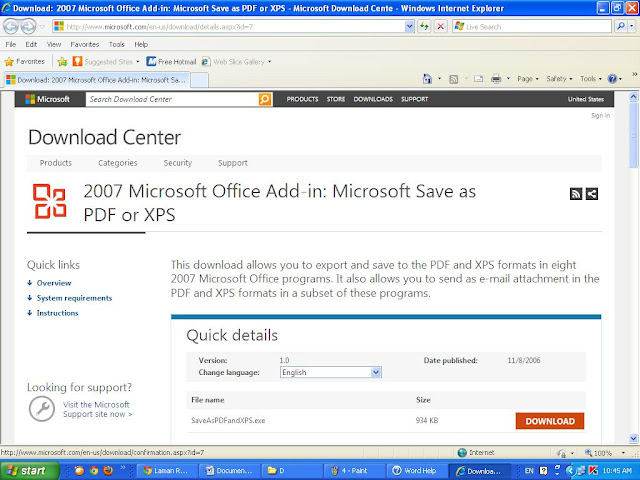Viewport: 640px width, 480px height.
Task: Click the share icon beside page title
Action: tap(592, 194)
